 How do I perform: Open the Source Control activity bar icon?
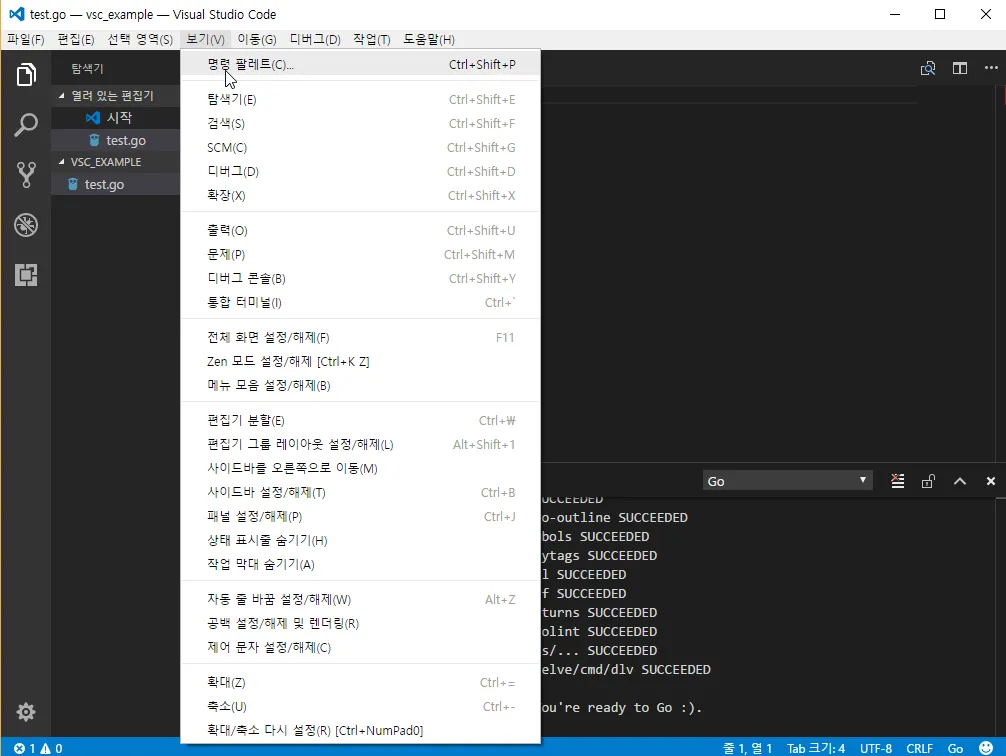[x=26, y=175]
